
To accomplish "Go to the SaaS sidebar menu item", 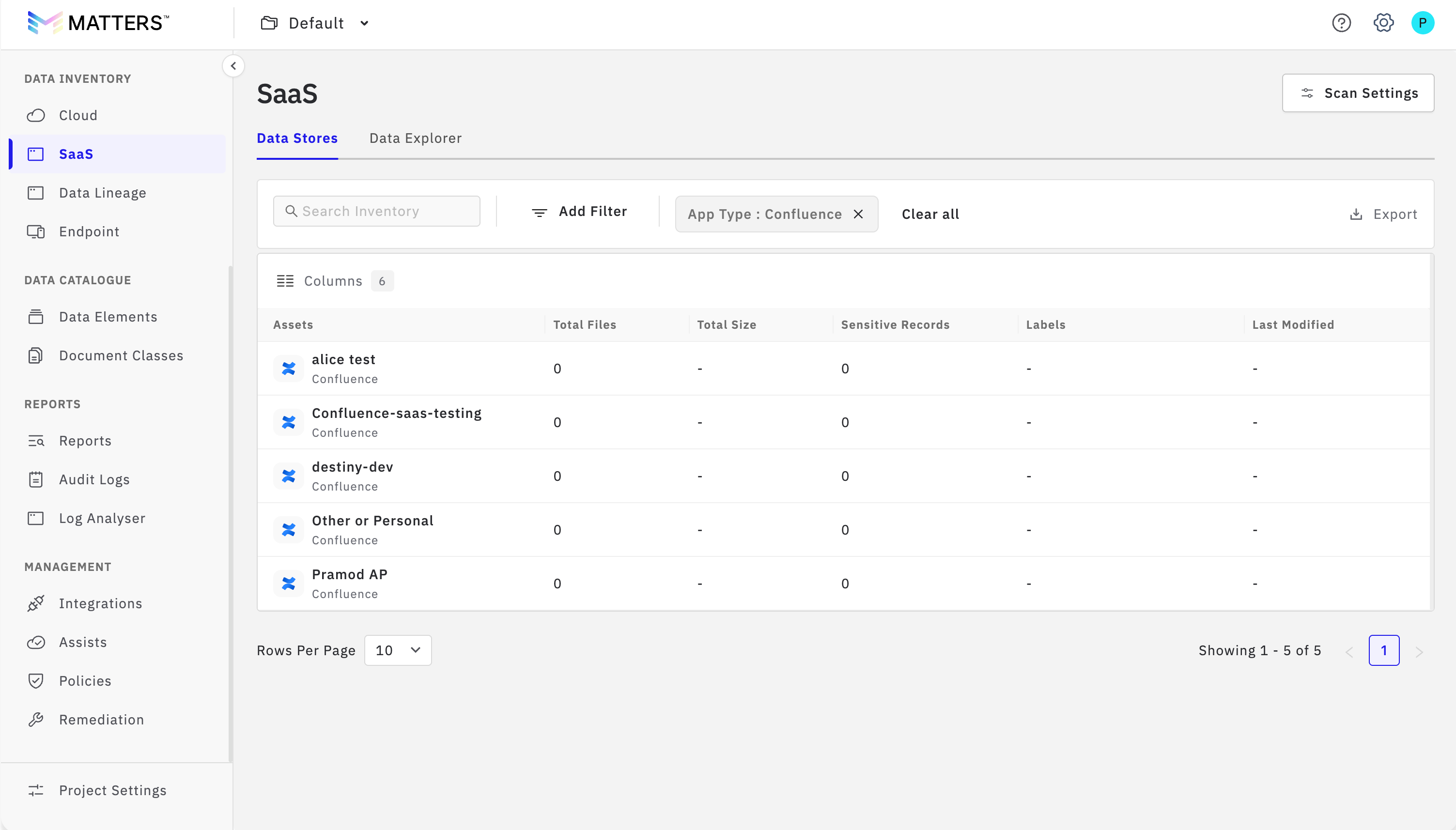I will click(x=118, y=154).
